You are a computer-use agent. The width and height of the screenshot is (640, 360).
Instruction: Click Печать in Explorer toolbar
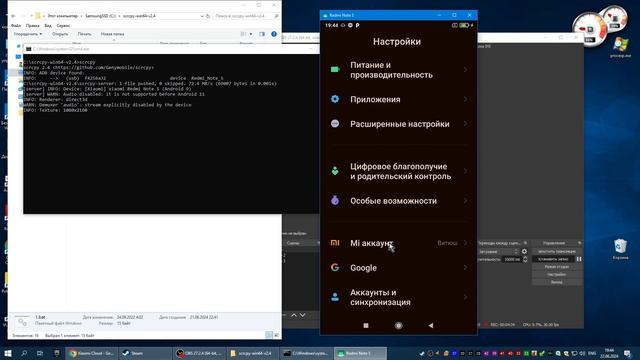tap(84, 34)
